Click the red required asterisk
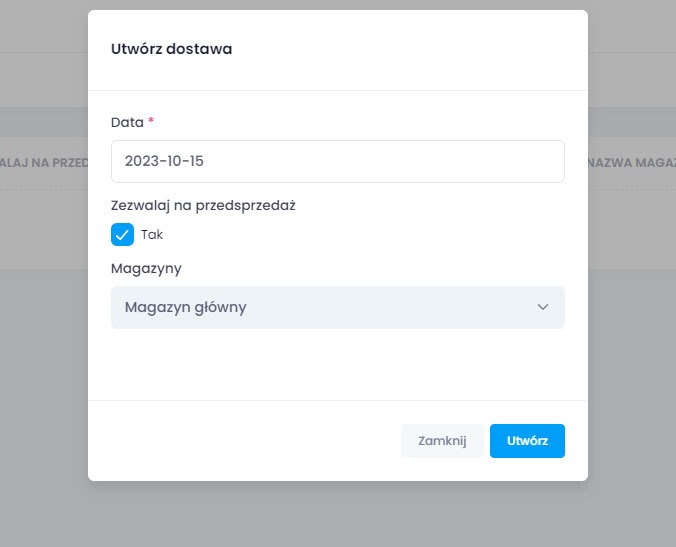676x547 pixels. point(151,121)
